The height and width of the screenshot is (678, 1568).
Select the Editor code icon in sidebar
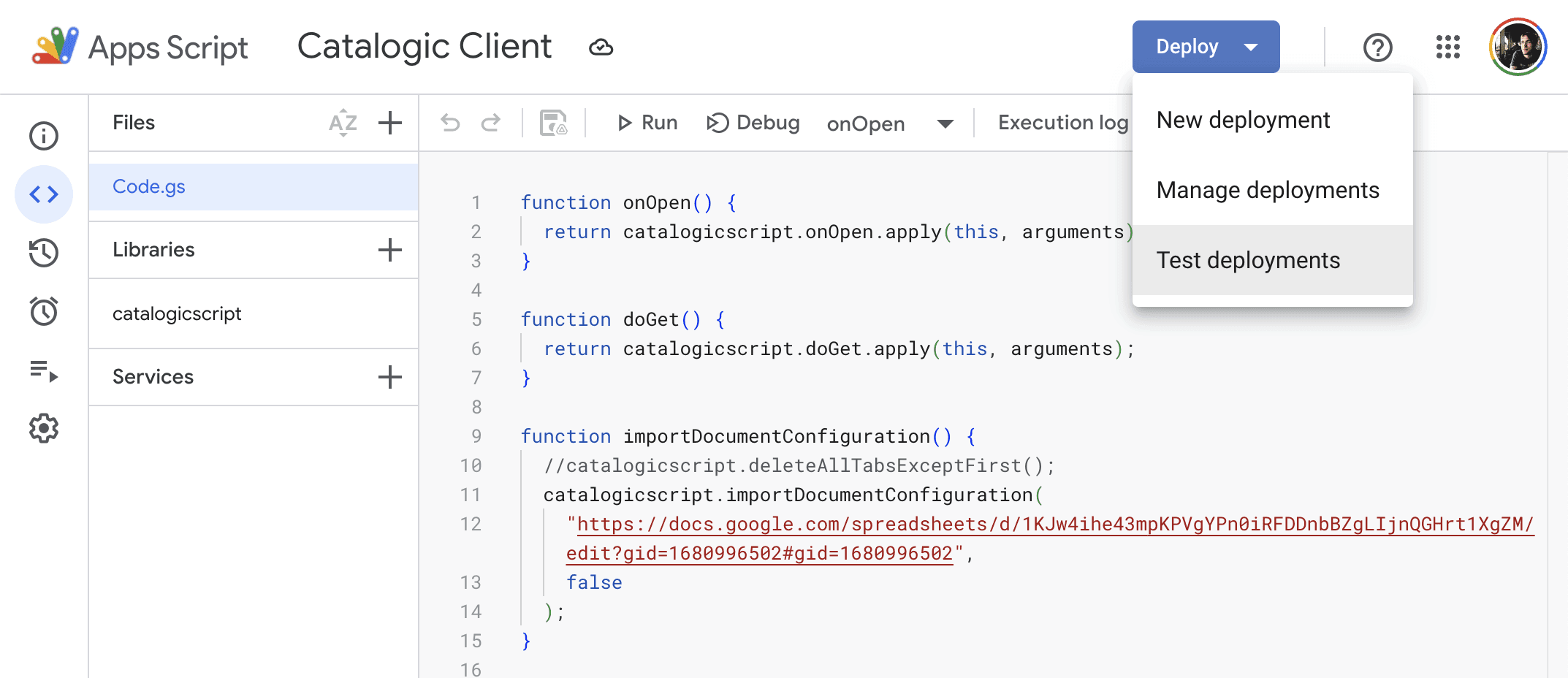44,194
